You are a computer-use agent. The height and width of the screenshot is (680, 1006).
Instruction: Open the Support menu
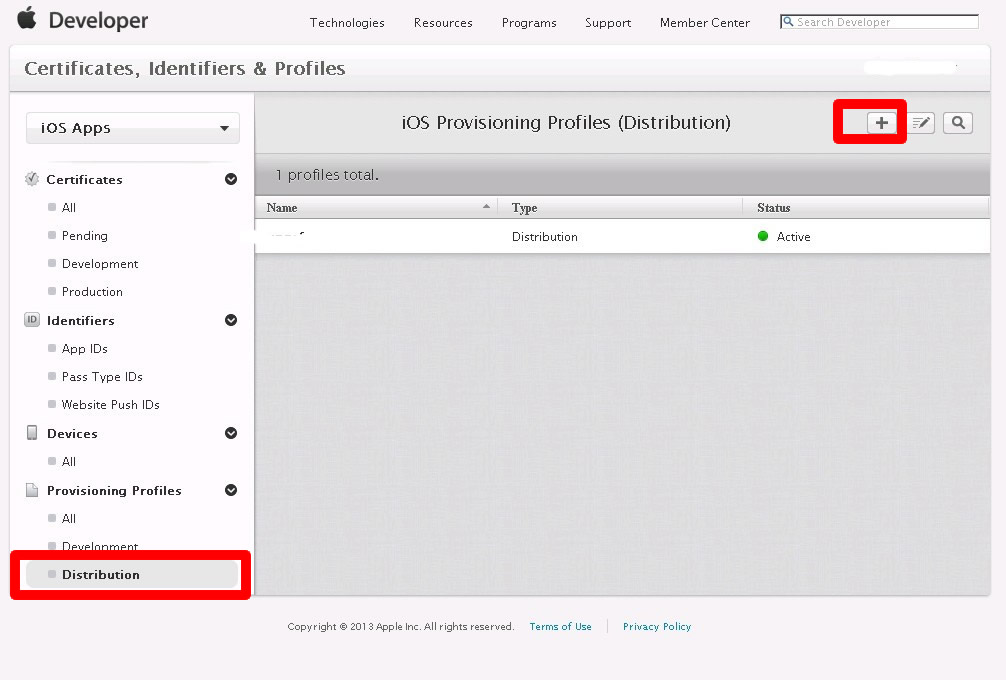pyautogui.click(x=608, y=22)
